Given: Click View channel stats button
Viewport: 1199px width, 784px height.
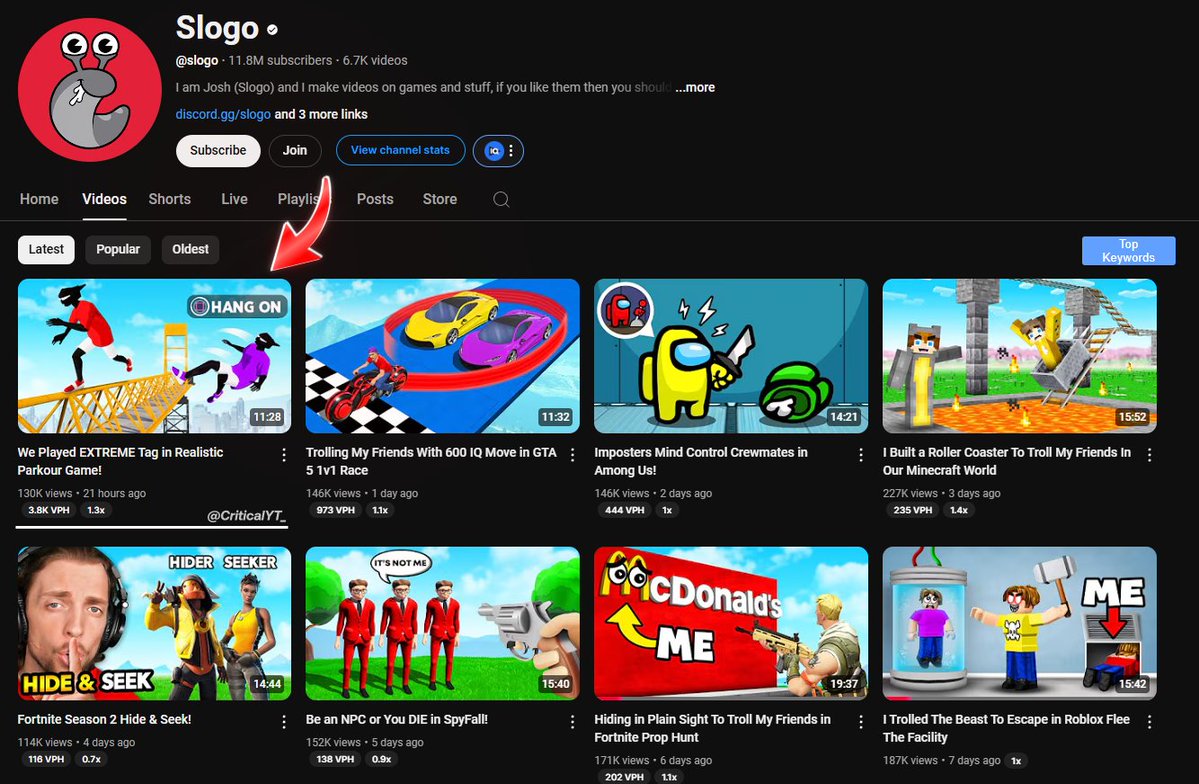Looking at the screenshot, I should click(x=400, y=150).
